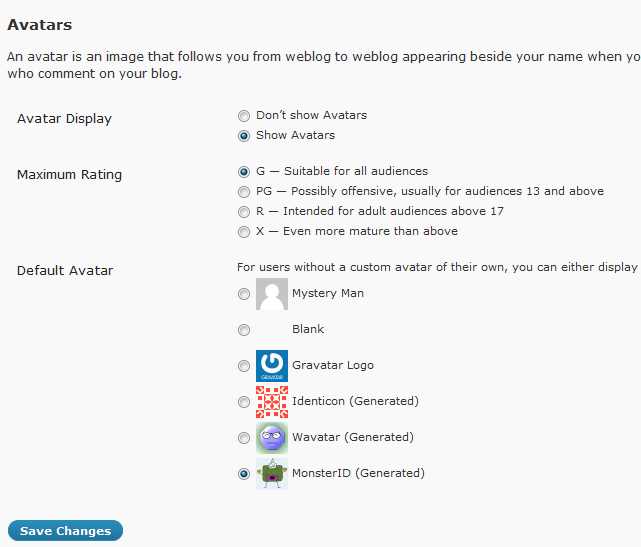This screenshot has height=547, width=641.
Task: Click the Mystery Man avatar image
Action: coord(271,294)
